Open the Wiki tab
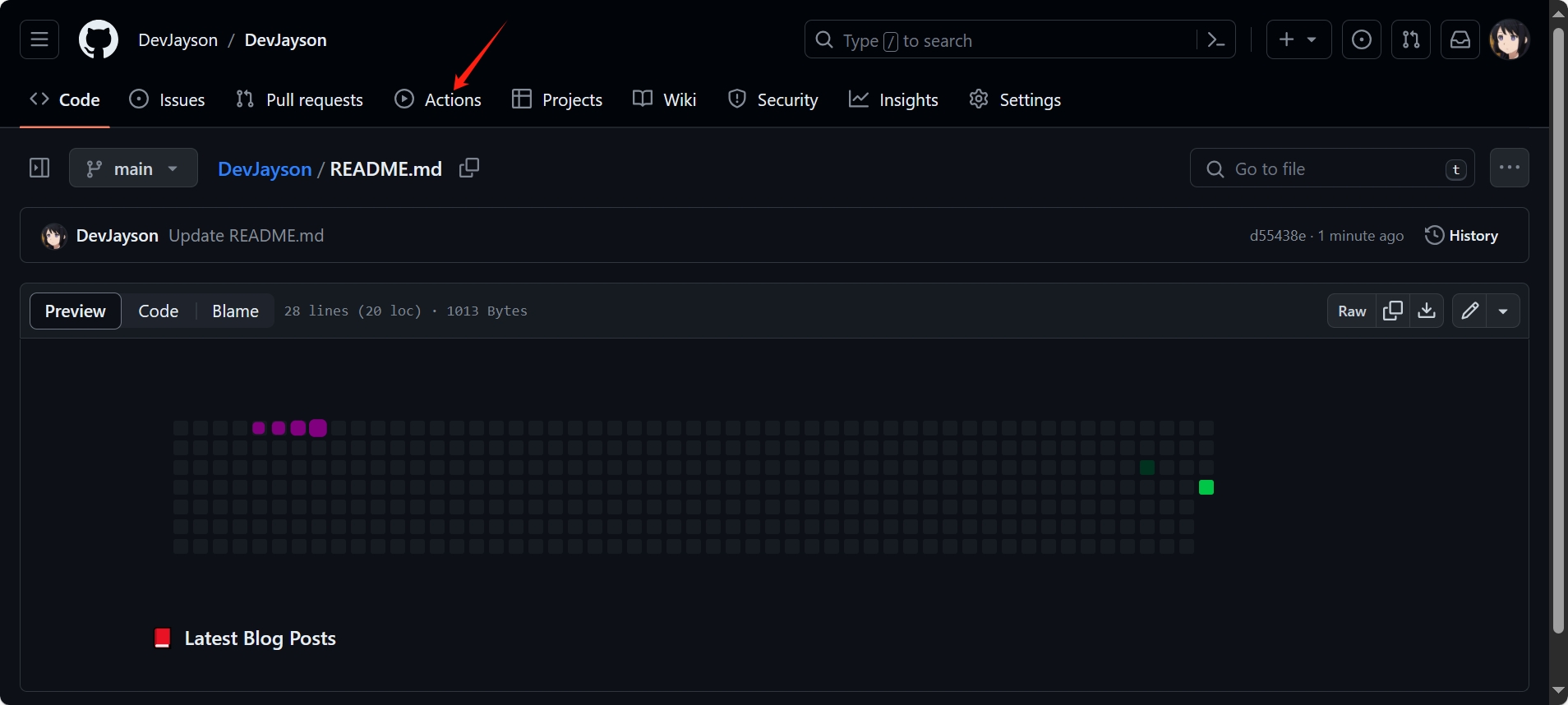The image size is (1568, 705). pos(665,99)
